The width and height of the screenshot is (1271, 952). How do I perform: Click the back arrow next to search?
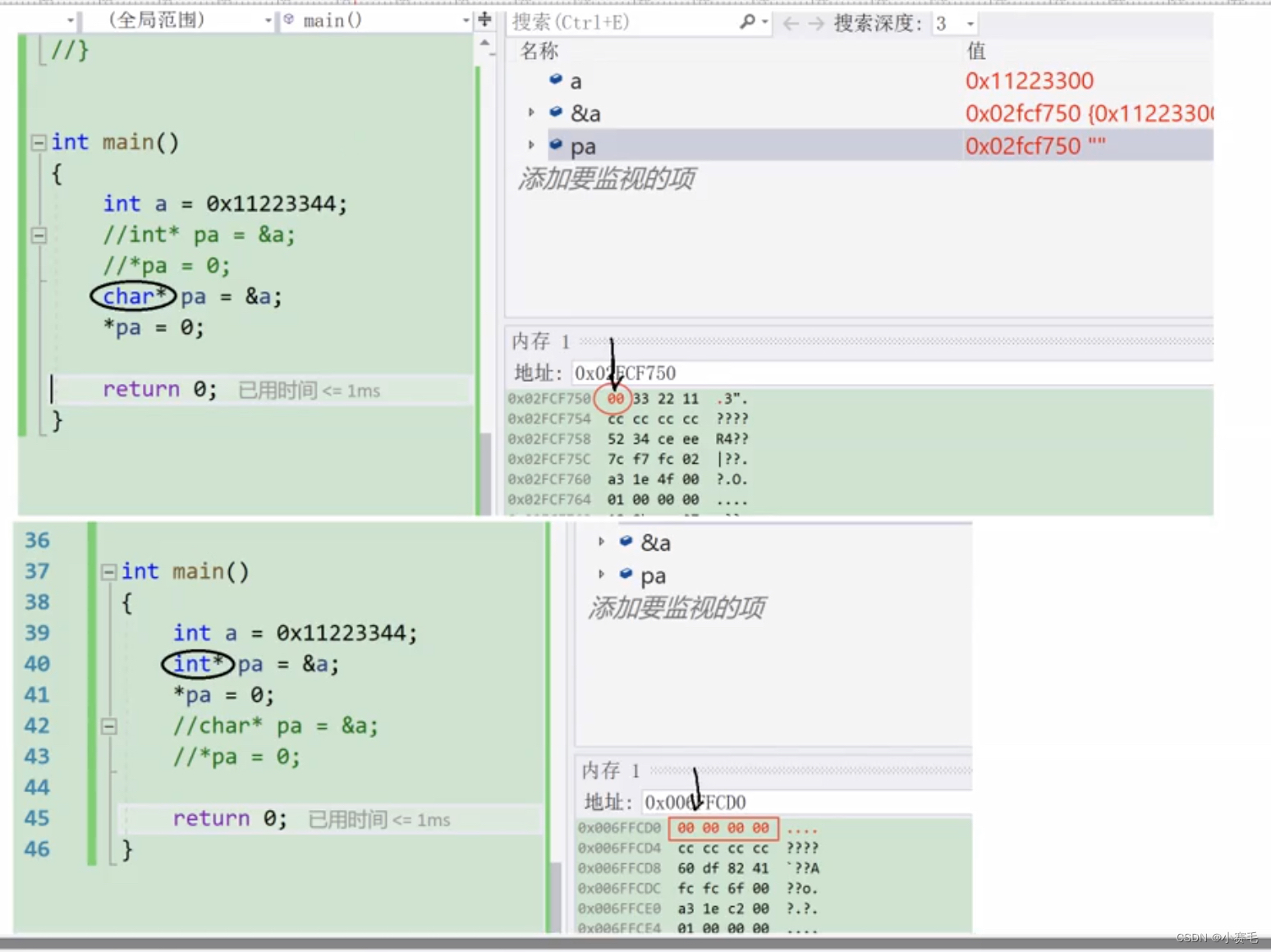click(791, 24)
